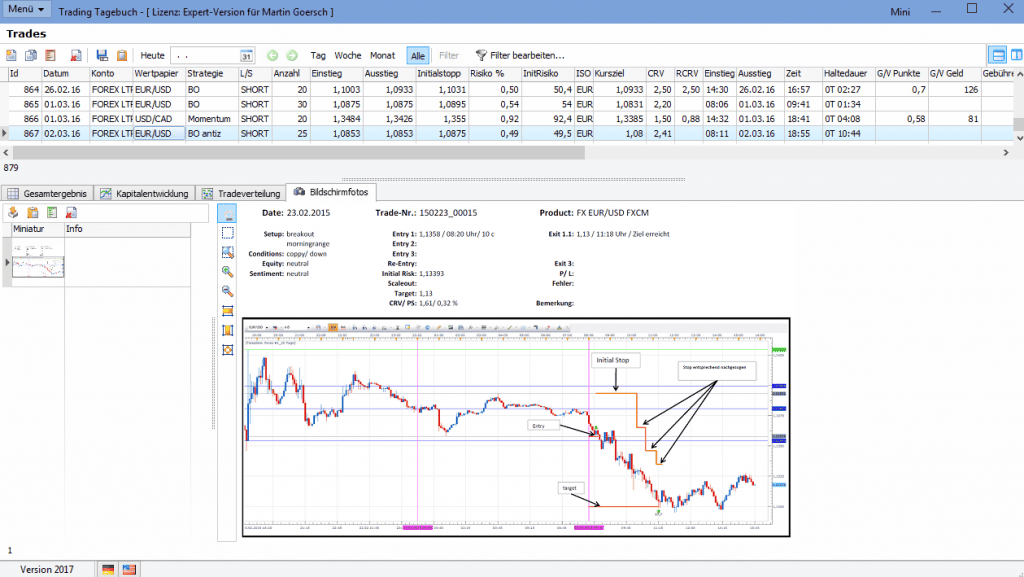Switch language using the US flag icon
1024x577 pixels.
(127, 569)
